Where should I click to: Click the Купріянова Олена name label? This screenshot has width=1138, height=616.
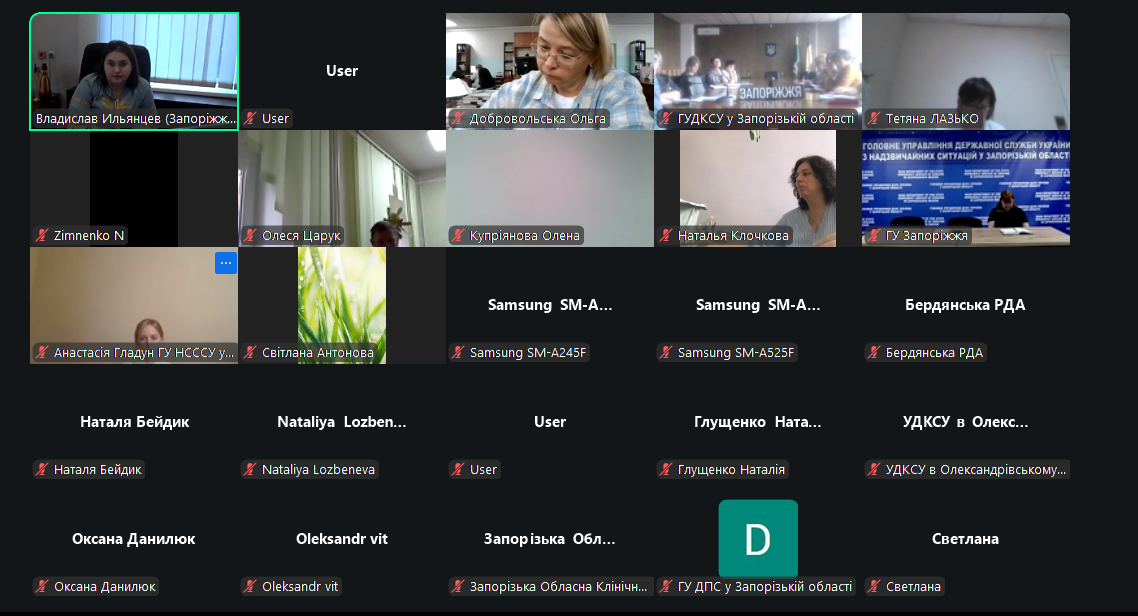coord(525,235)
